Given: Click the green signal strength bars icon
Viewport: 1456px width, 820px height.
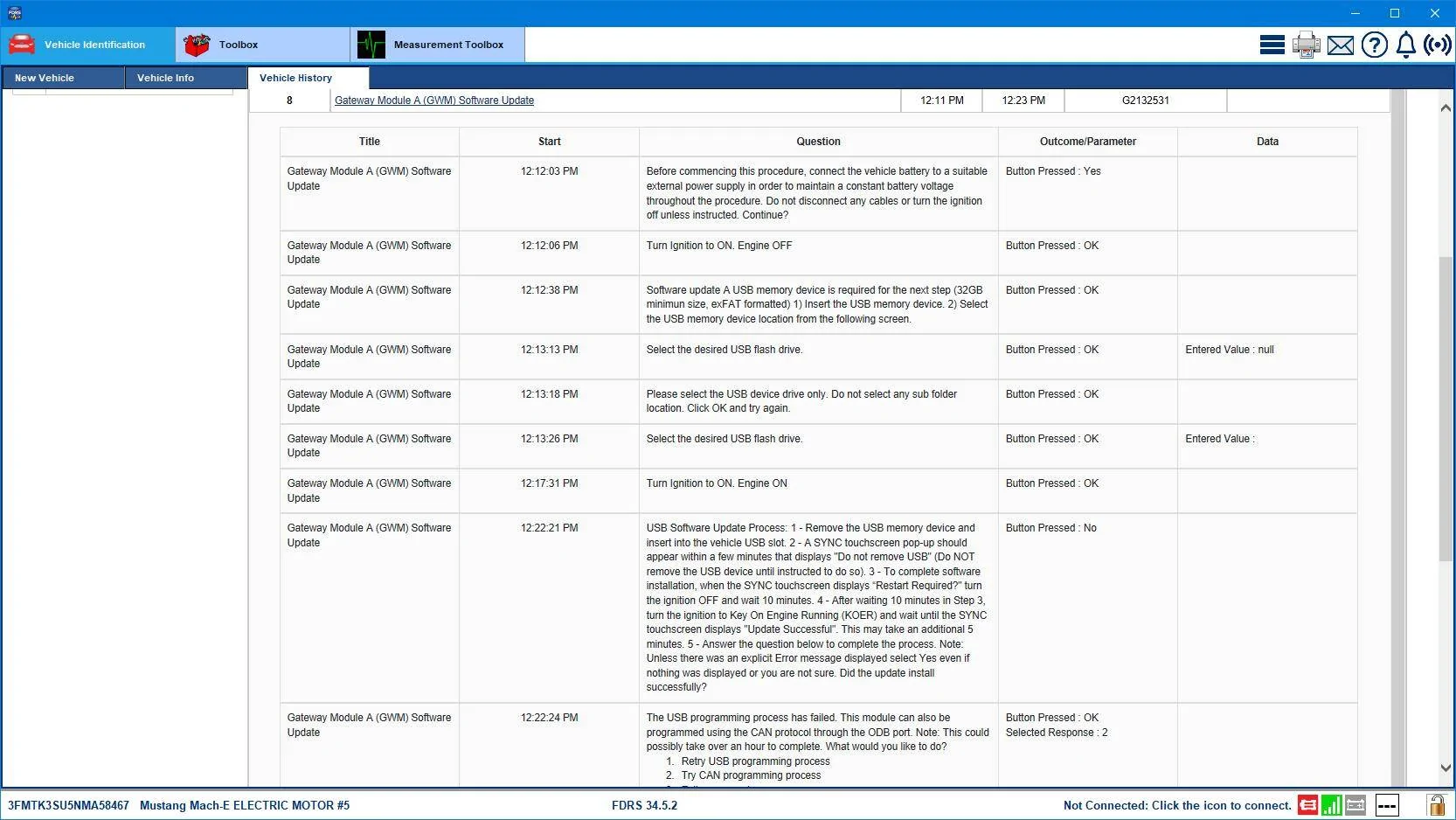Looking at the screenshot, I should click(1332, 805).
